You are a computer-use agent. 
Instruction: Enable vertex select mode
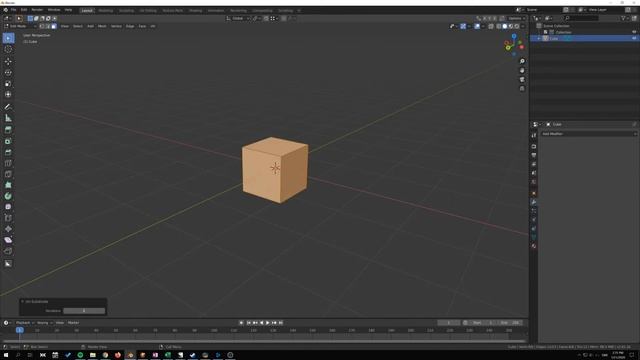42,26
